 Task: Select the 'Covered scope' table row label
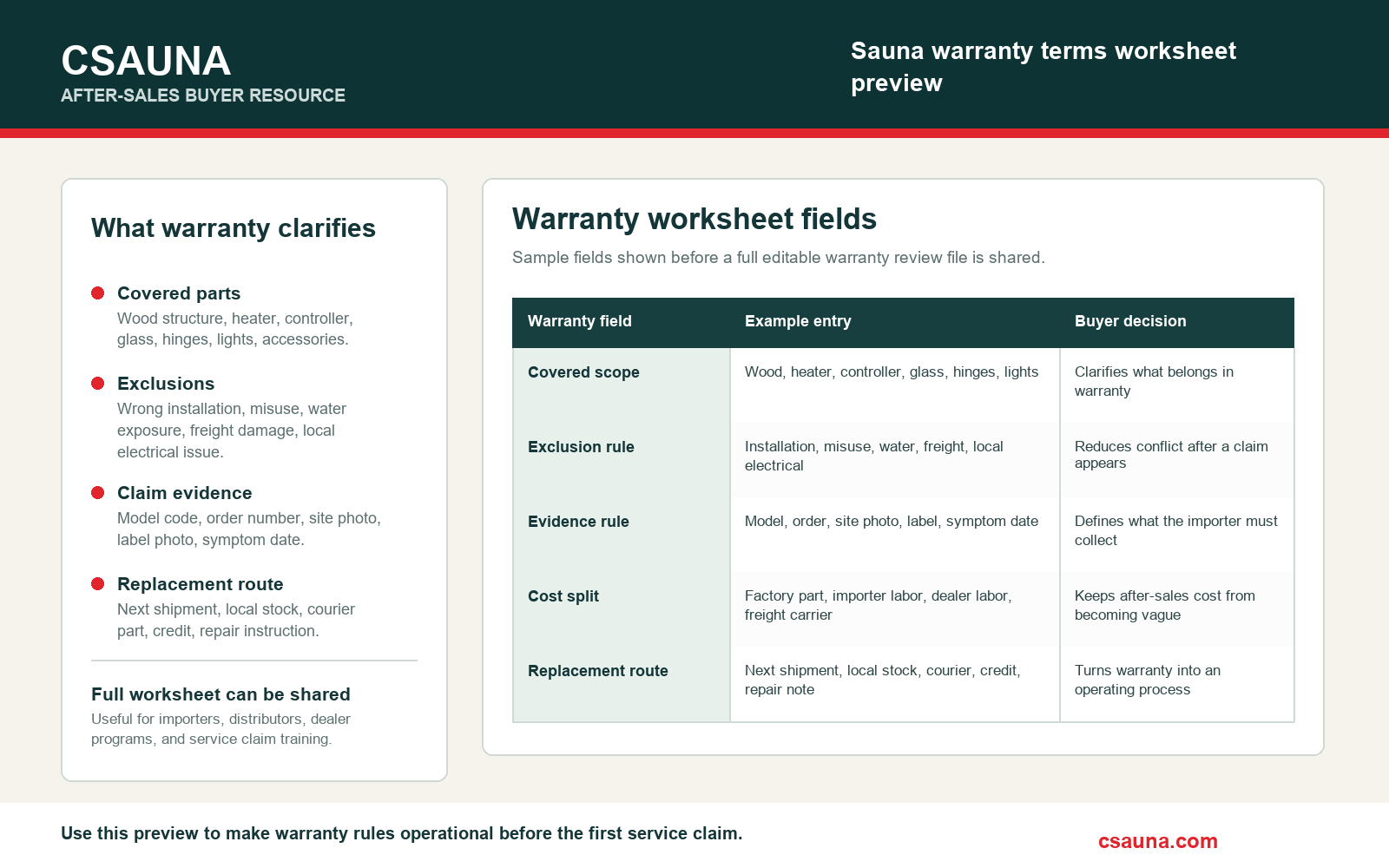583,372
